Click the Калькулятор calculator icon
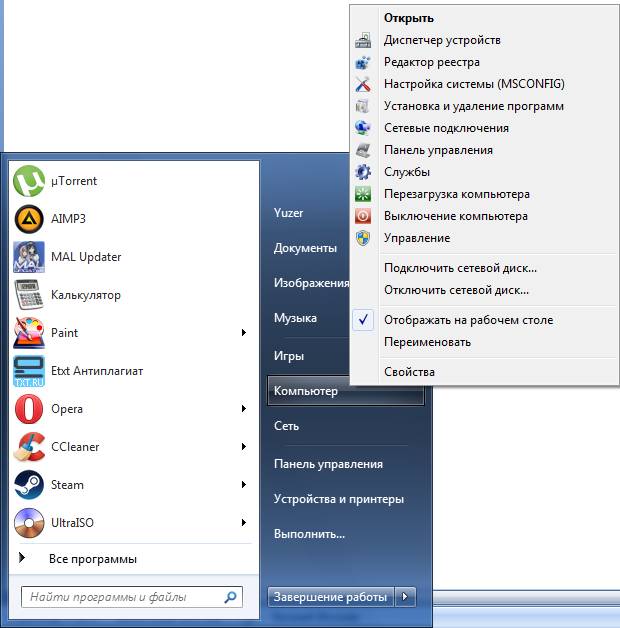 [29, 295]
